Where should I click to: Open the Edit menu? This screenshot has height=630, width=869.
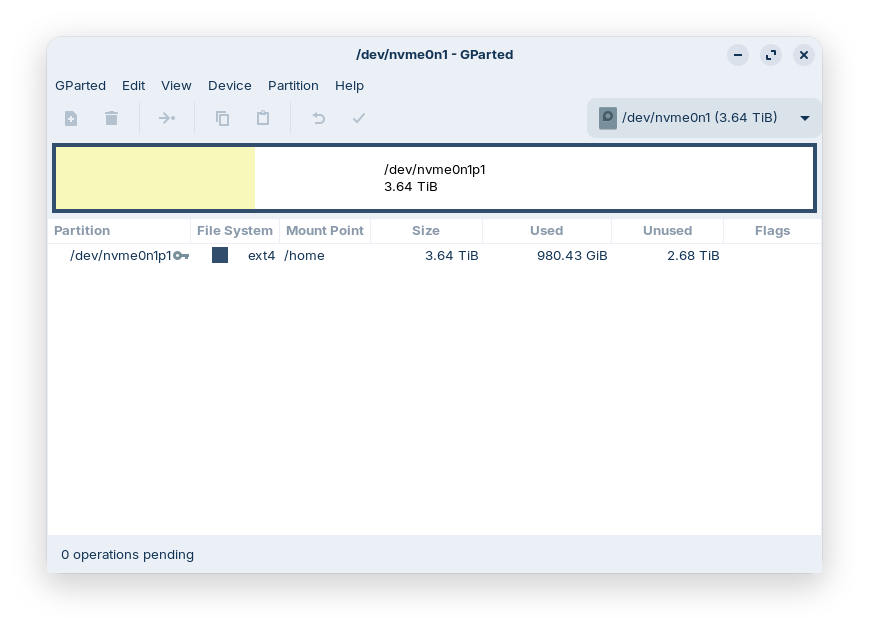click(134, 86)
